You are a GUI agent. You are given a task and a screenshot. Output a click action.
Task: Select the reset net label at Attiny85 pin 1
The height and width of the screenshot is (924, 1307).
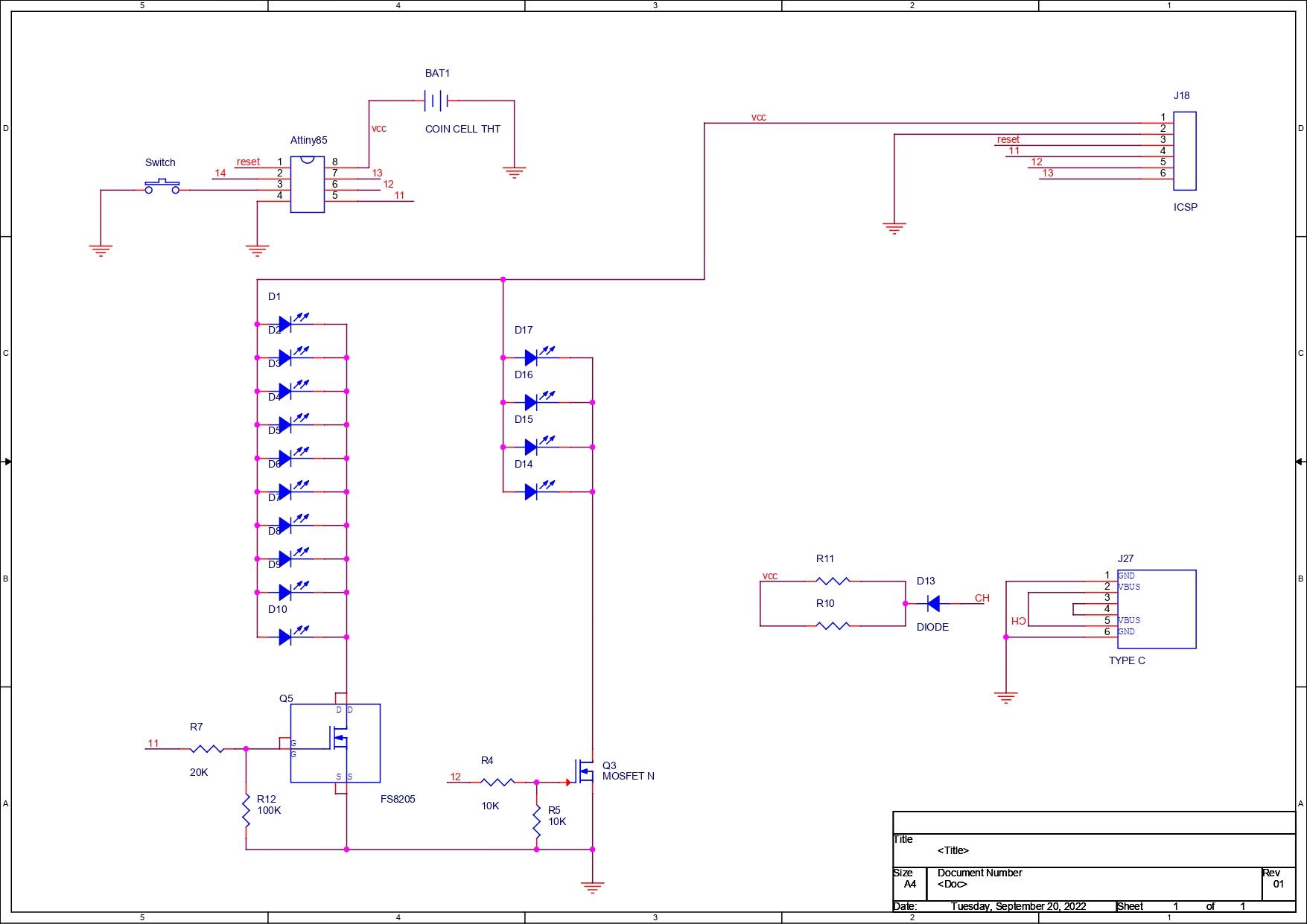point(248,162)
